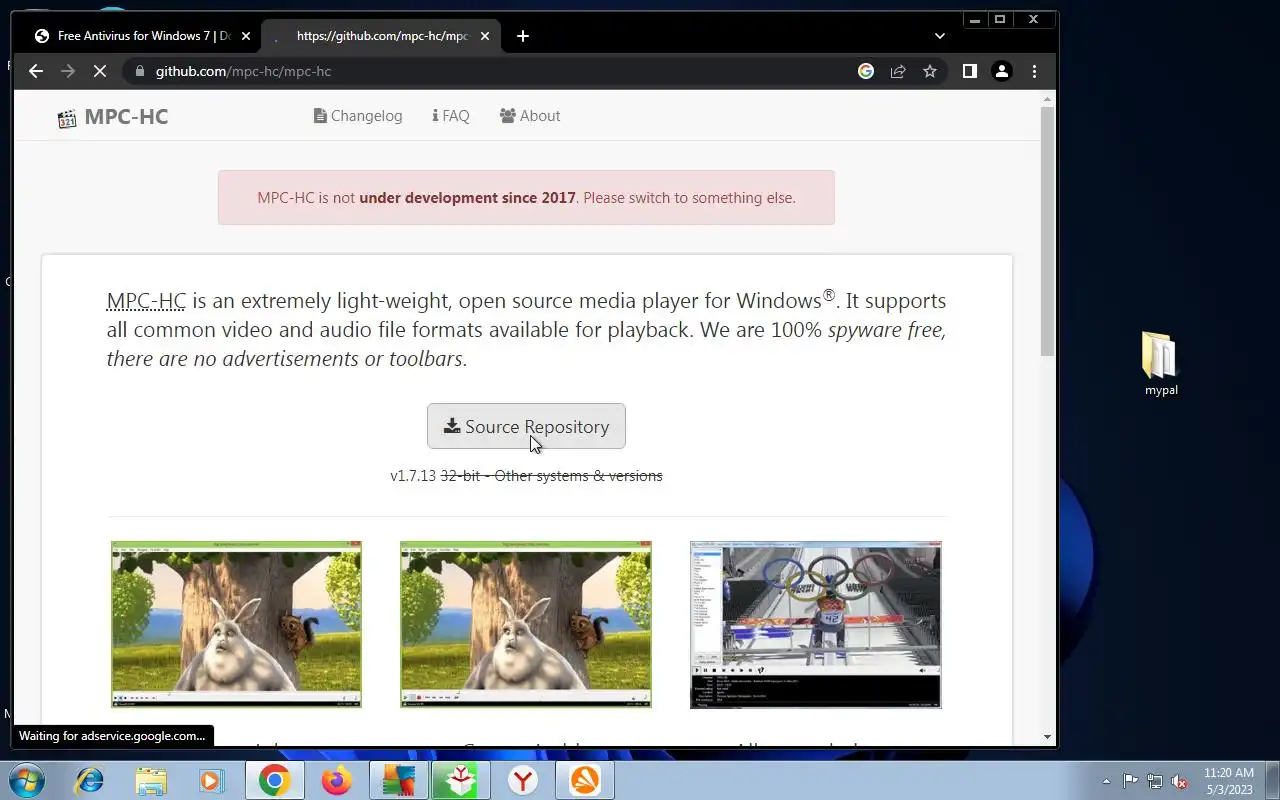Open the About navigation link
This screenshot has height=800, width=1280.
tap(530, 116)
